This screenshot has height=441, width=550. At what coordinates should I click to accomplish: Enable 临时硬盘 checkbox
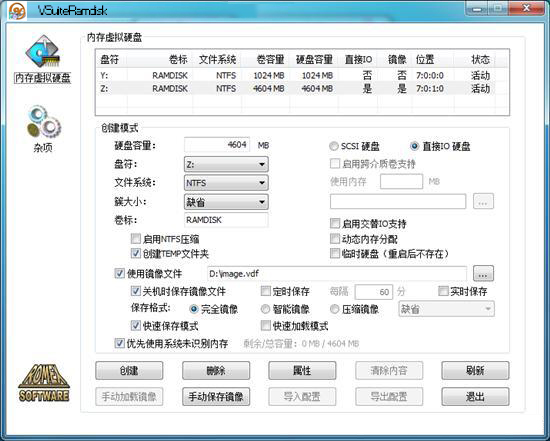335,253
